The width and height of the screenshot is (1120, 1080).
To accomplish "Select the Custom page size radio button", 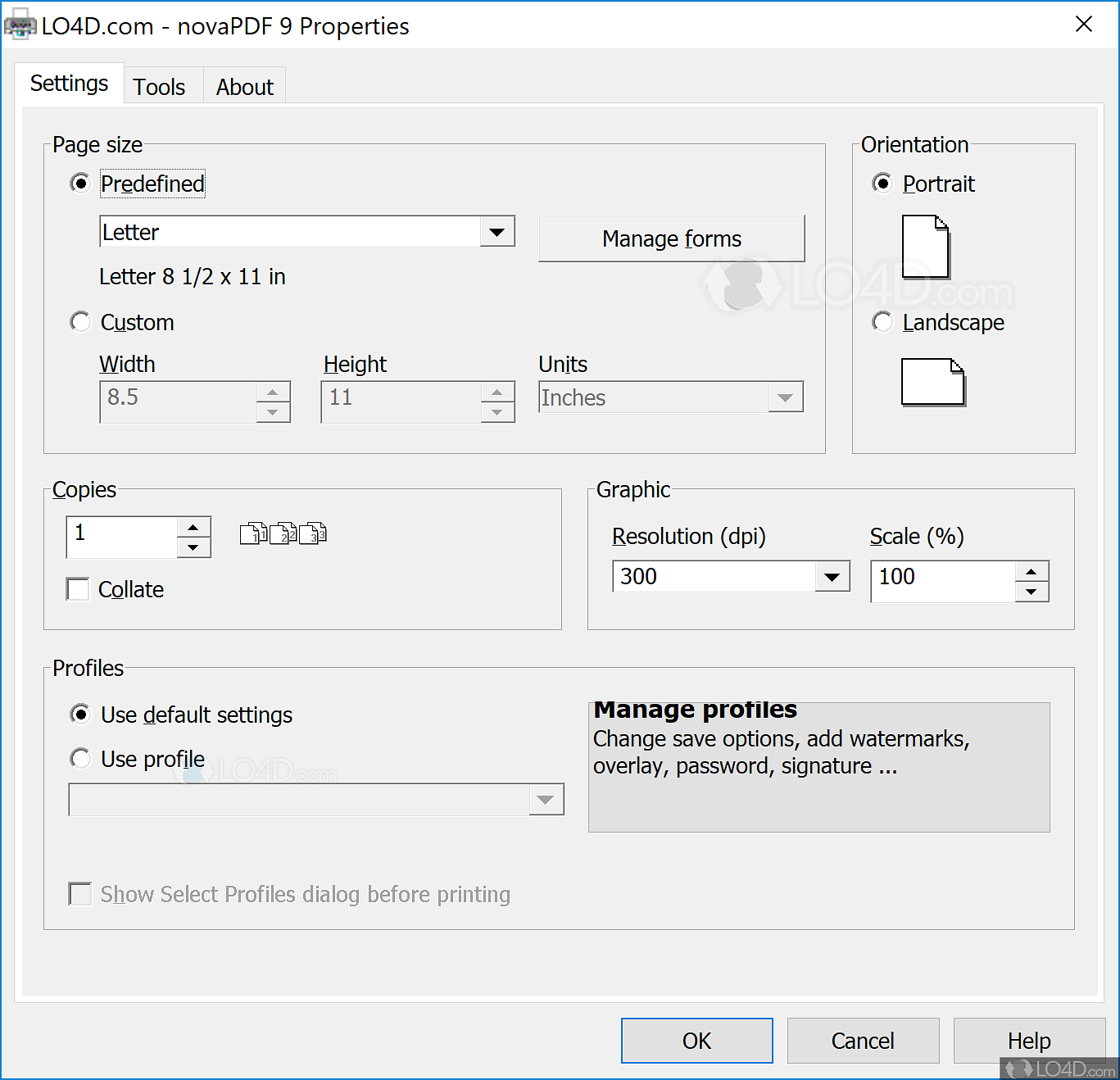I will pos(79,322).
